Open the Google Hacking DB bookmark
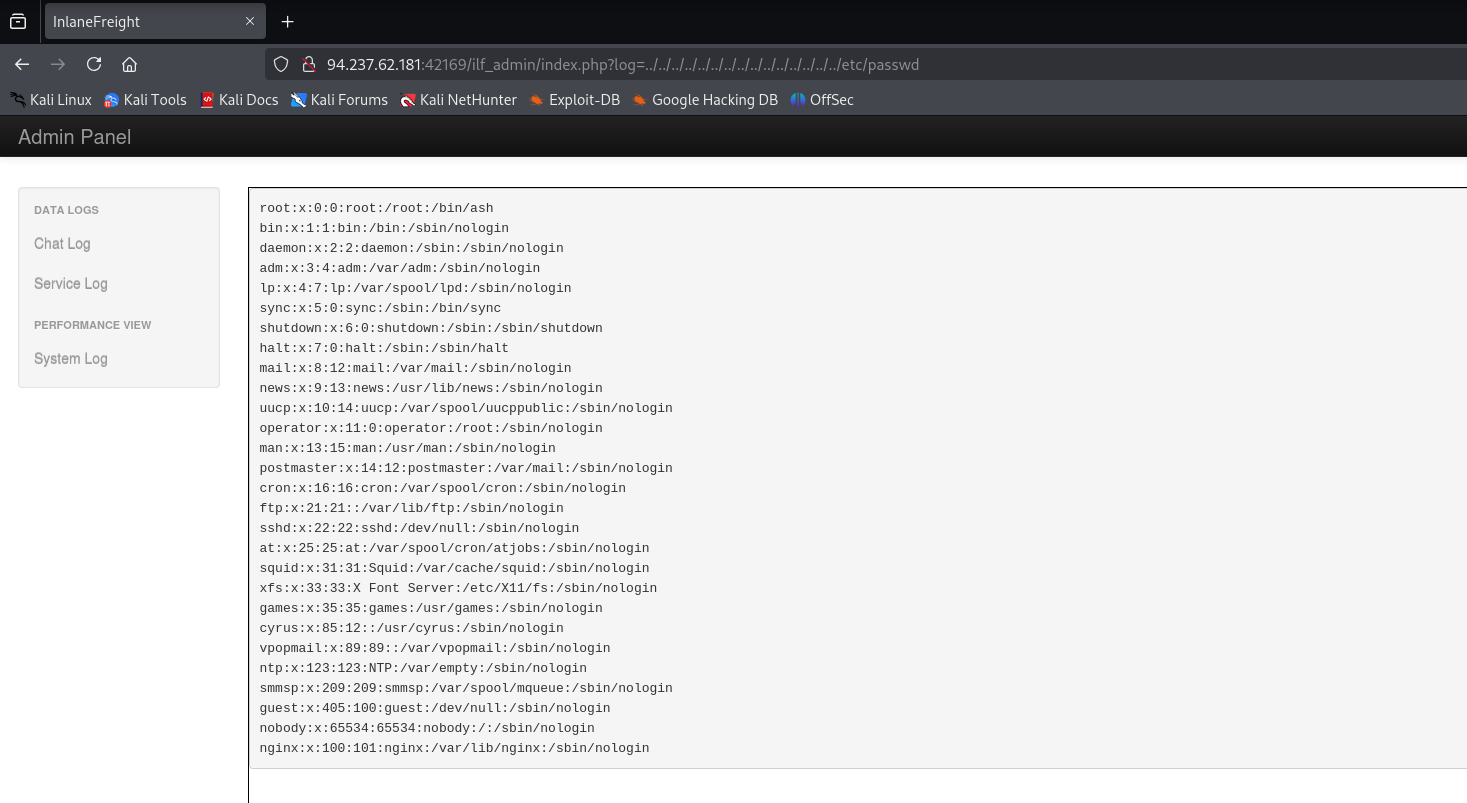1467x803 pixels. (705, 100)
